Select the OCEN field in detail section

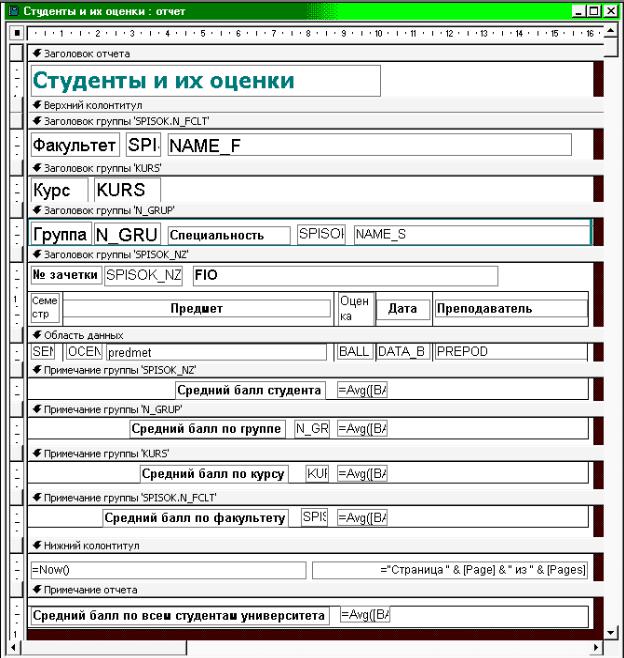click(84, 352)
